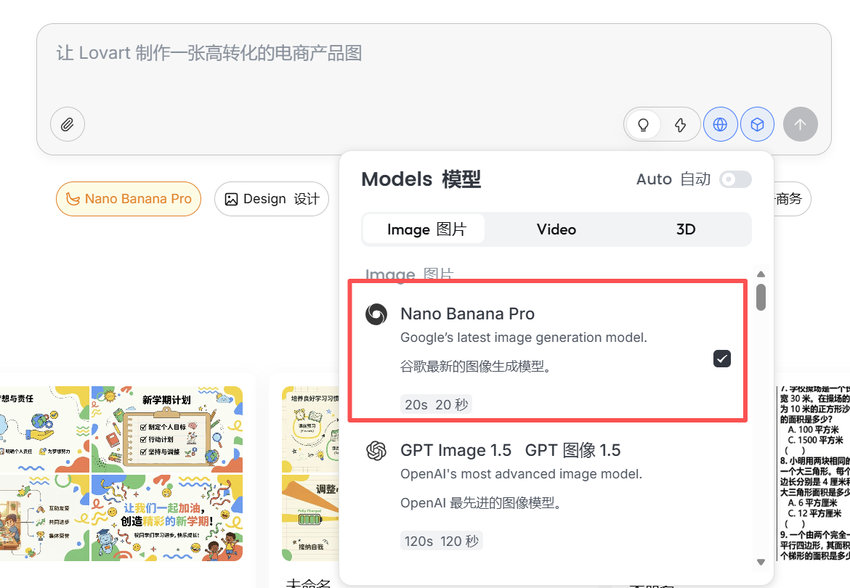Screen dimensions: 850x588
Task: Select the 3D cube icon
Action: (x=758, y=123)
